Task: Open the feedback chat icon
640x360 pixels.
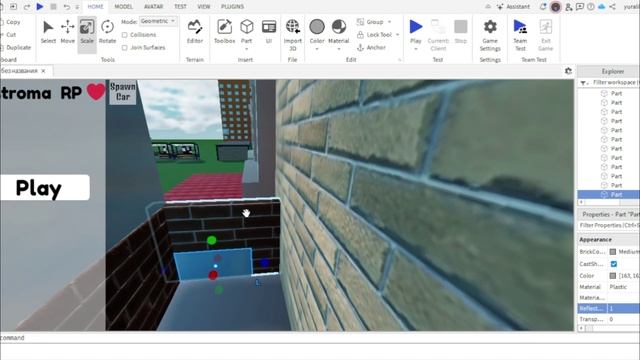Action: click(x=580, y=7)
